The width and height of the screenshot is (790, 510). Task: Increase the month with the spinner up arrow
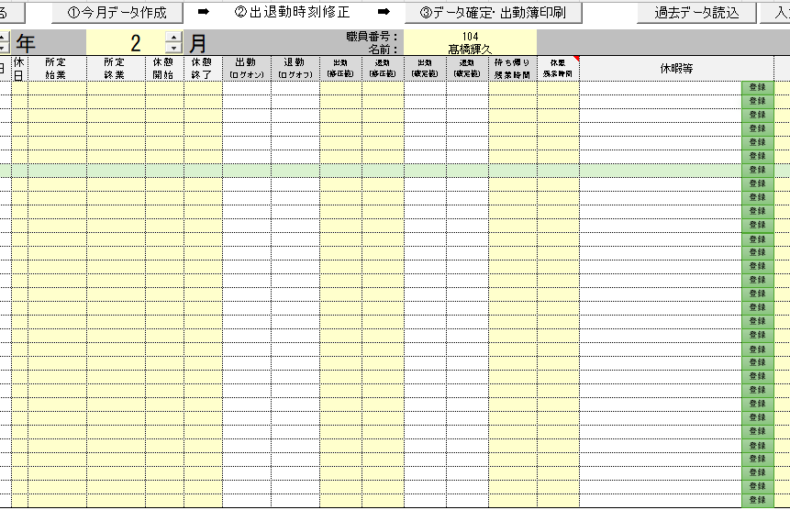coord(173,38)
